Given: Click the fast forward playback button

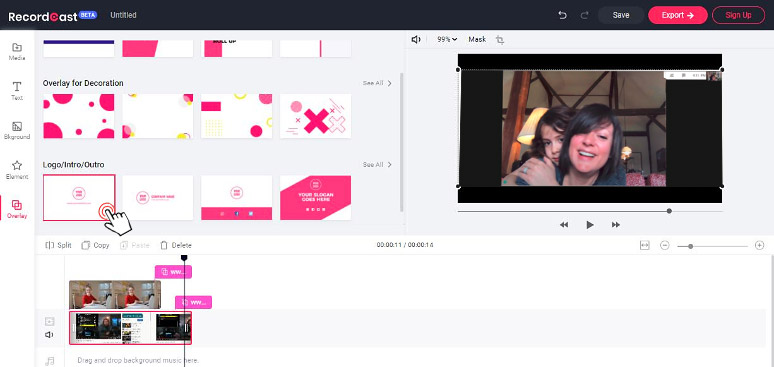Looking at the screenshot, I should point(616,225).
